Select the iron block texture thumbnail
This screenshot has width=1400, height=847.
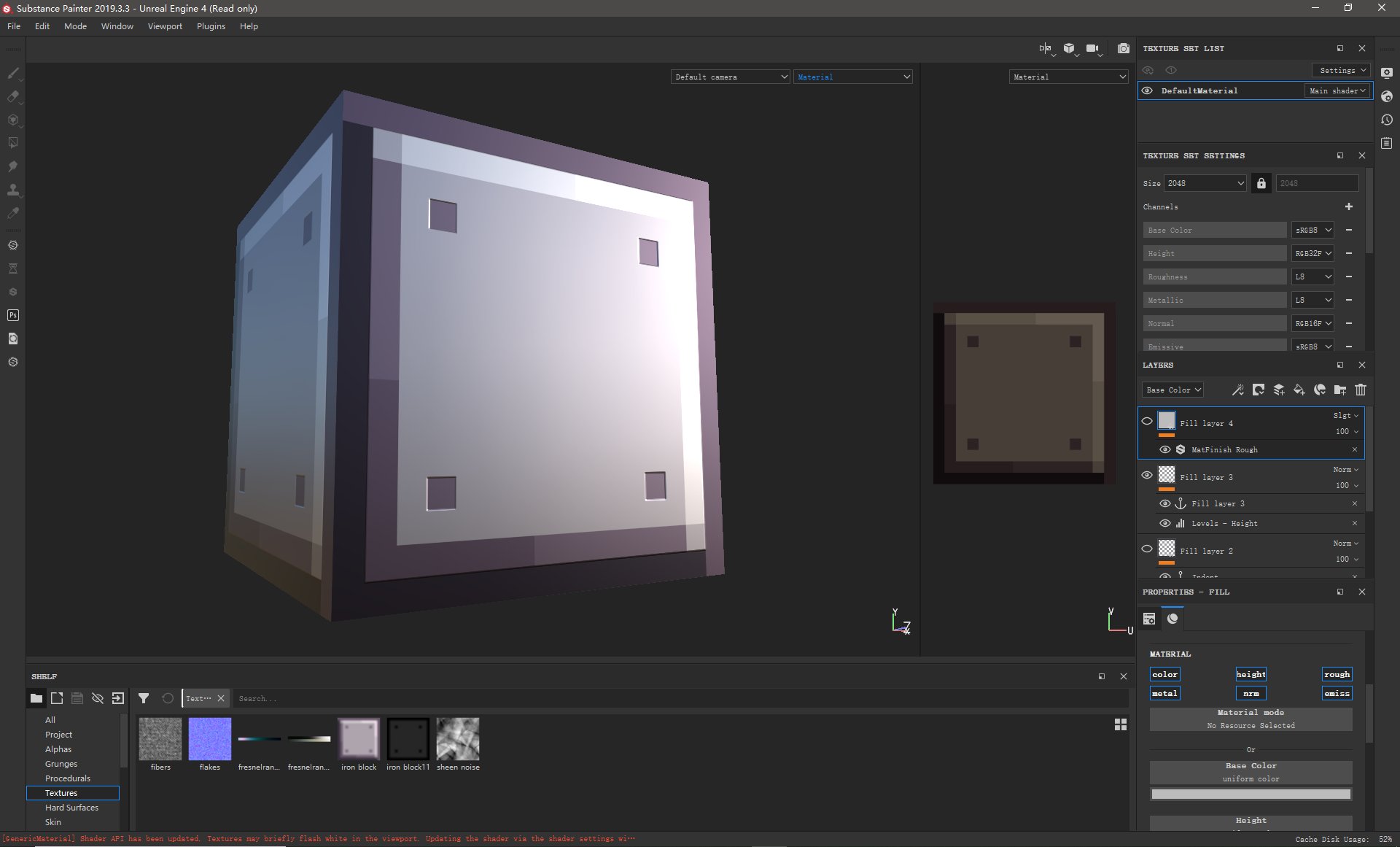point(358,739)
